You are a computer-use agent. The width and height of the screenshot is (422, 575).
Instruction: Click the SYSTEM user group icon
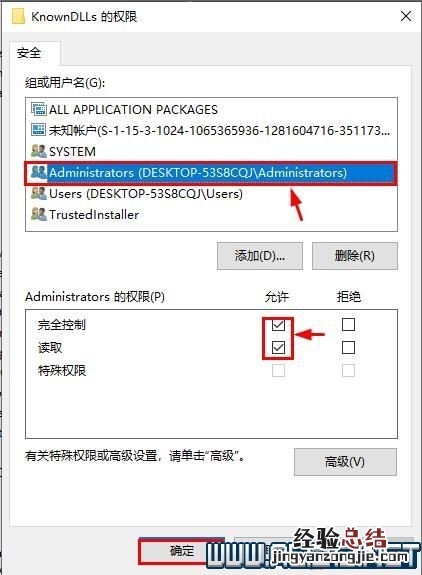pyautogui.click(x=39, y=151)
